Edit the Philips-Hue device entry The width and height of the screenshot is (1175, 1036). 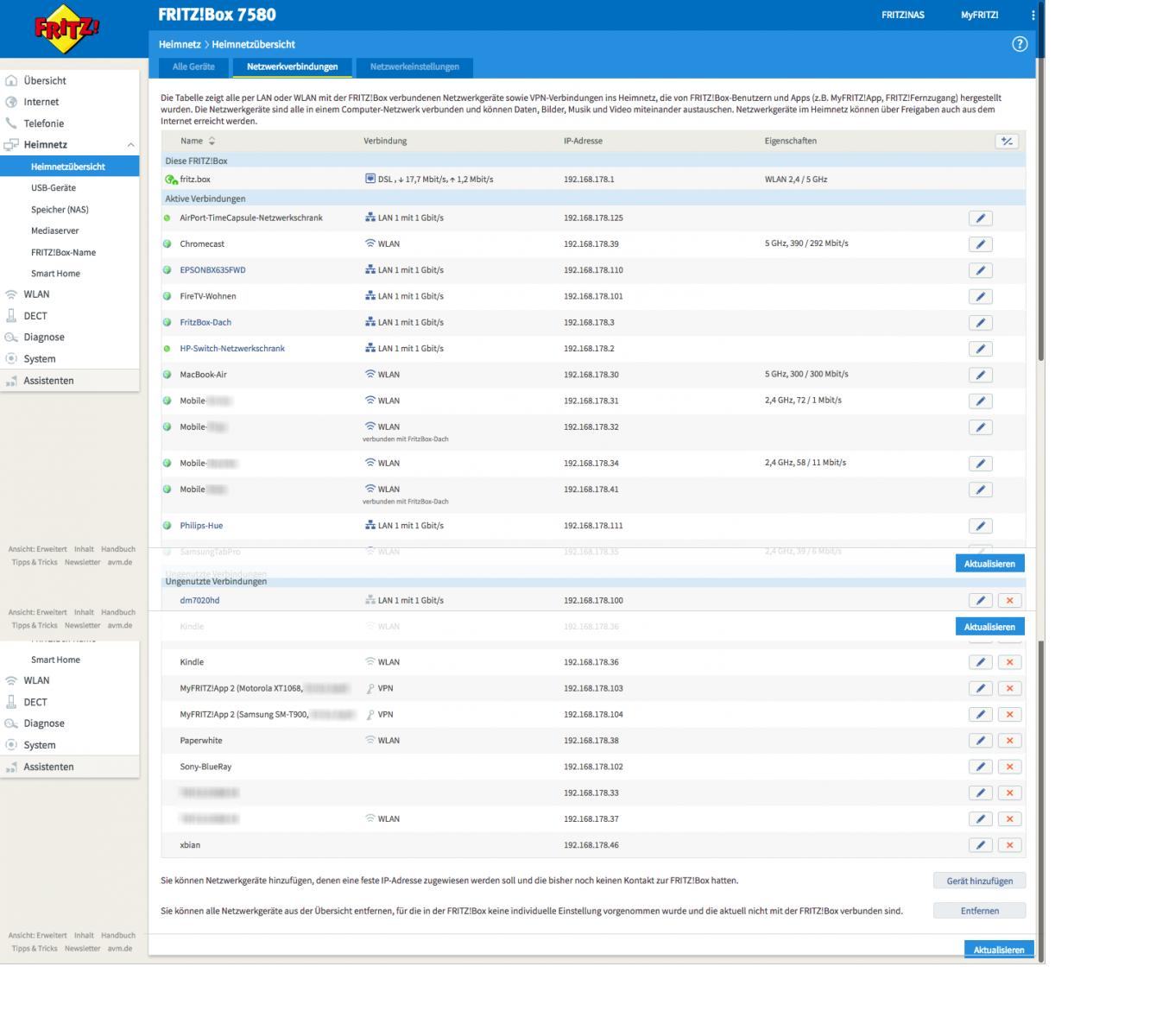[980, 526]
